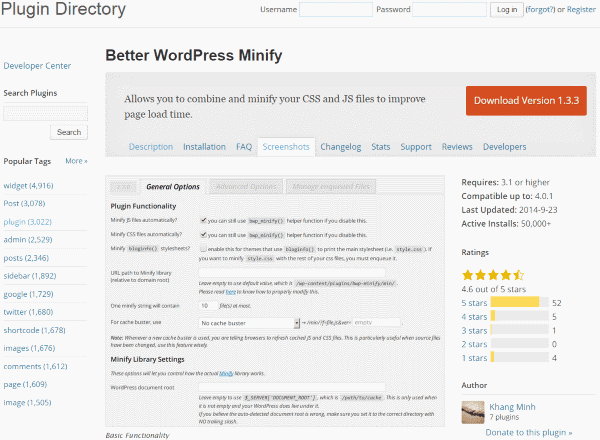
Task: Click the files at most number field
Action: pyautogui.click(x=207, y=306)
